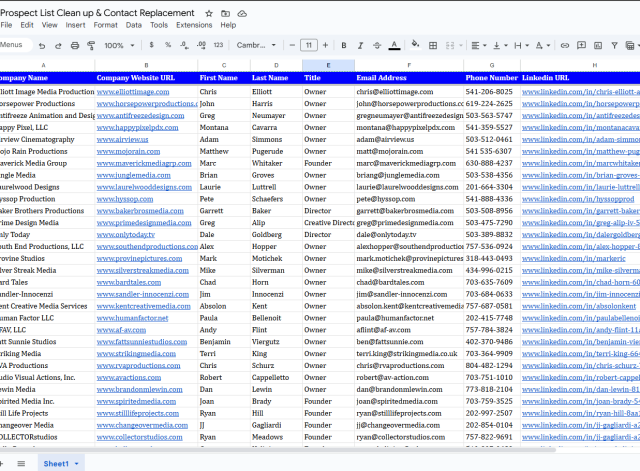Open text rotation dropdown
The height and width of the screenshot is (471, 640).
tap(543, 45)
